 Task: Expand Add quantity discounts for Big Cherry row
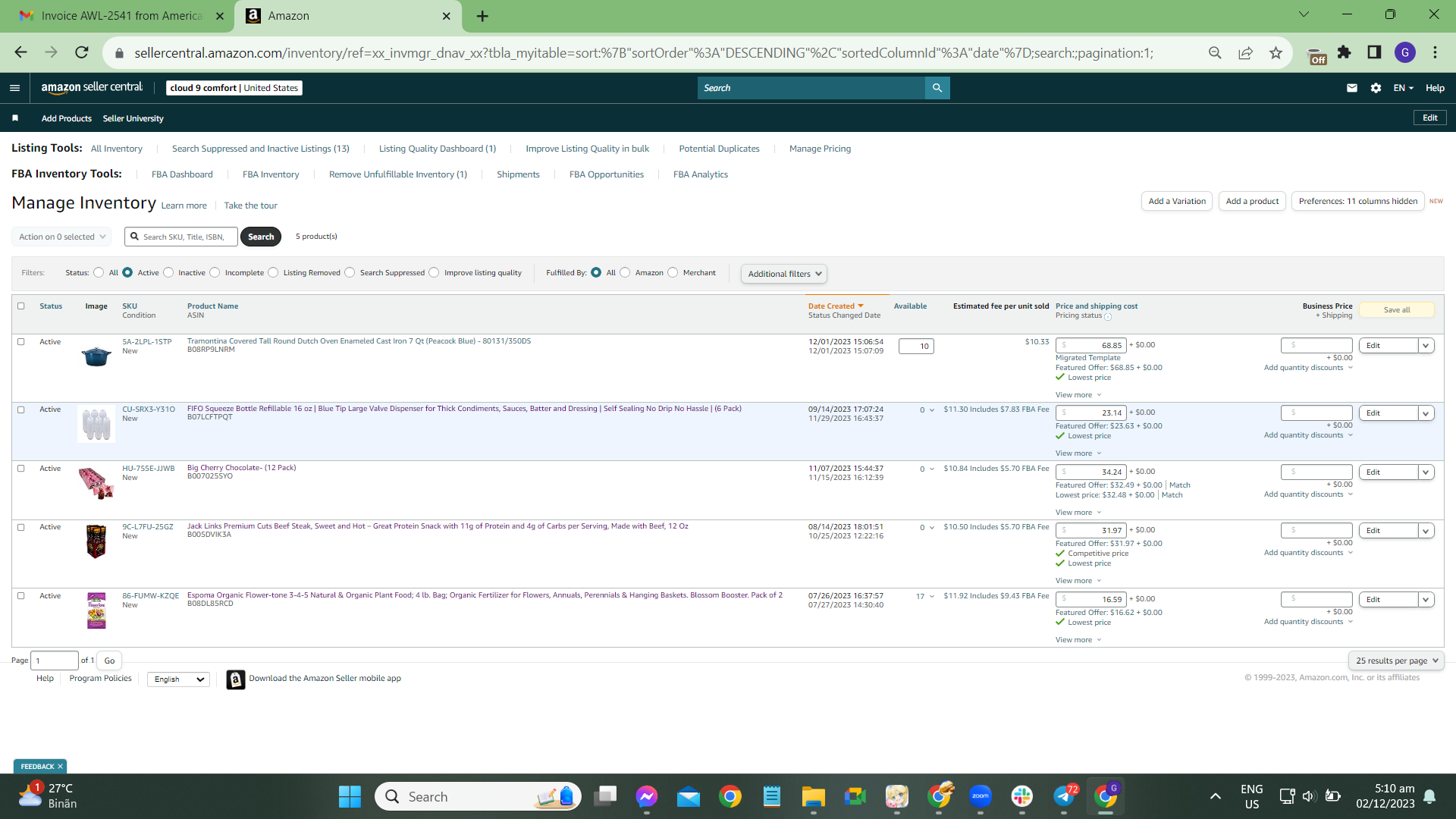[1308, 494]
